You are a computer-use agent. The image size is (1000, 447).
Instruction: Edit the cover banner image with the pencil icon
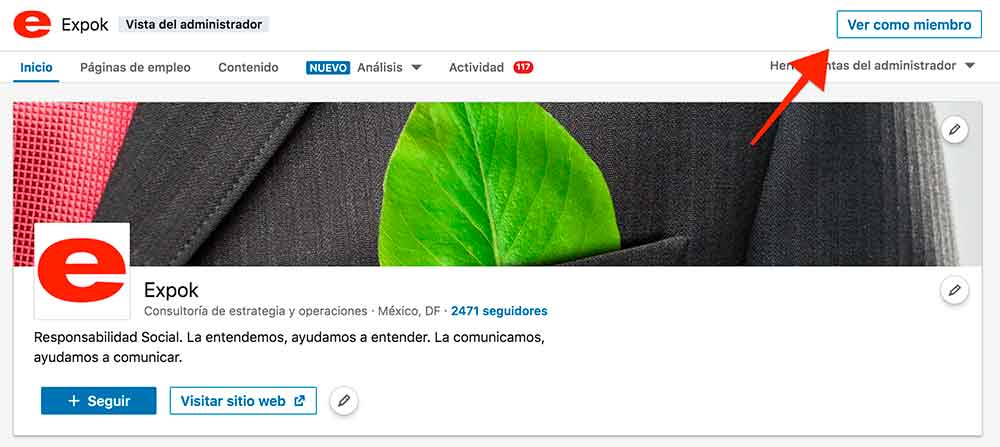pos(954,130)
